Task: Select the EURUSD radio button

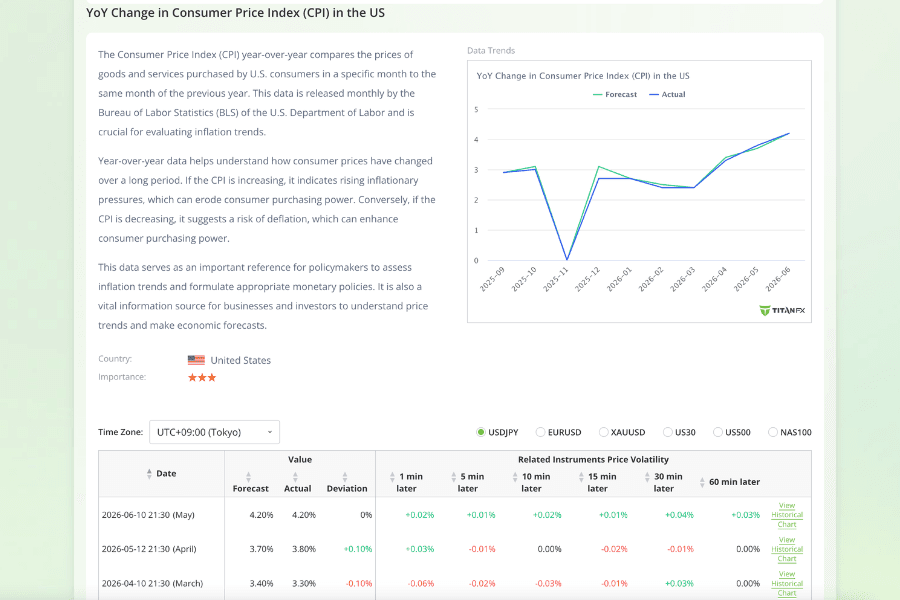Action: pos(540,432)
